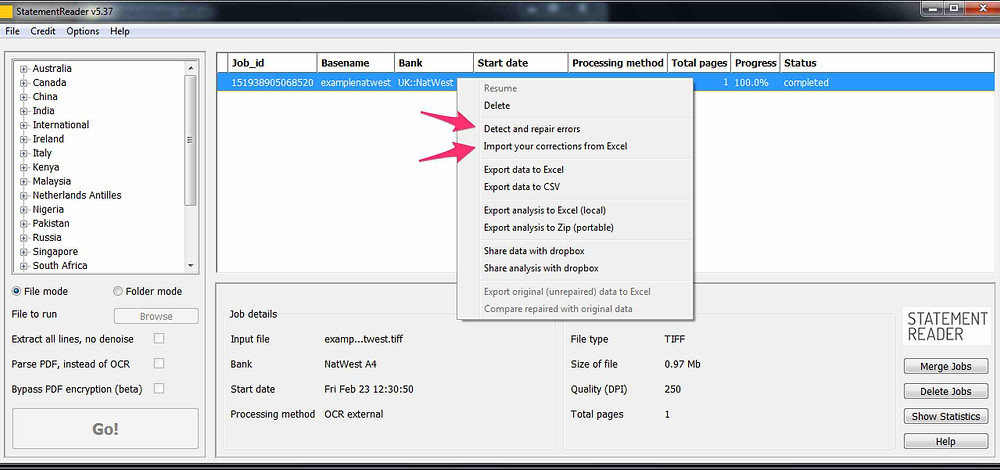This screenshot has height=470, width=1000.
Task: Click the Progress column header
Action: tap(755, 63)
